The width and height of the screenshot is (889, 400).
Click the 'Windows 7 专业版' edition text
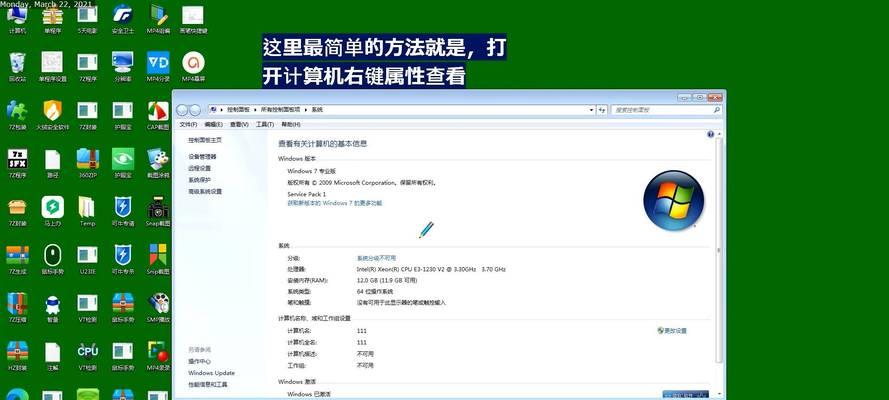click(312, 171)
